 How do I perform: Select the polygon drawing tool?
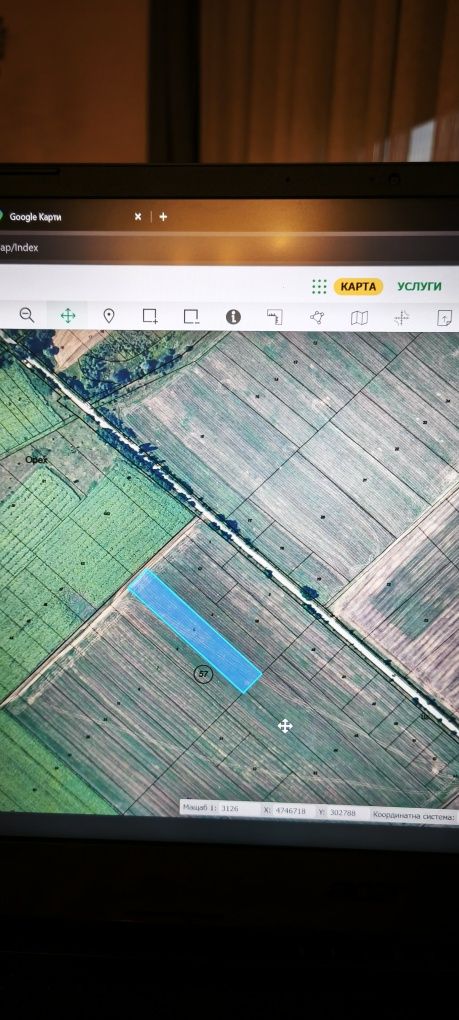pyautogui.click(x=317, y=317)
